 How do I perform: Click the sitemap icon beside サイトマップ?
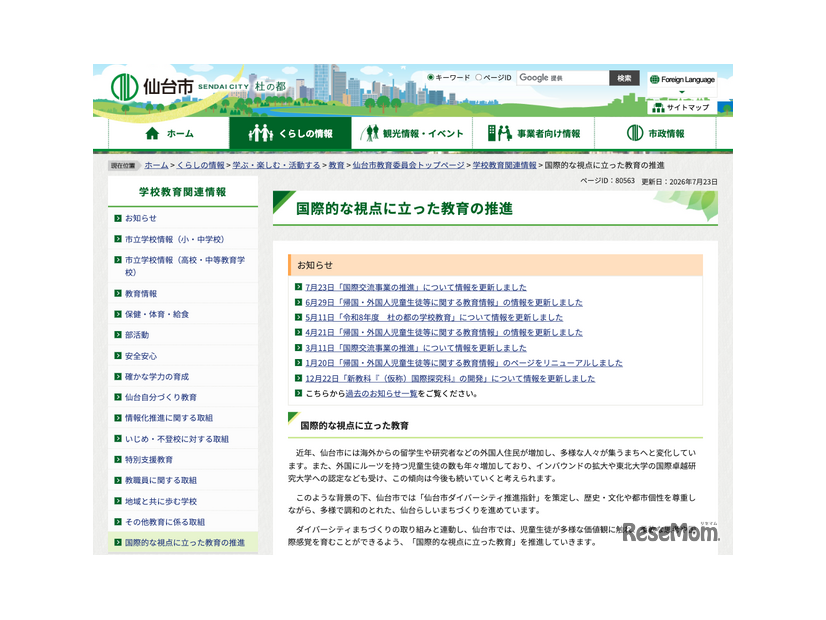658,107
